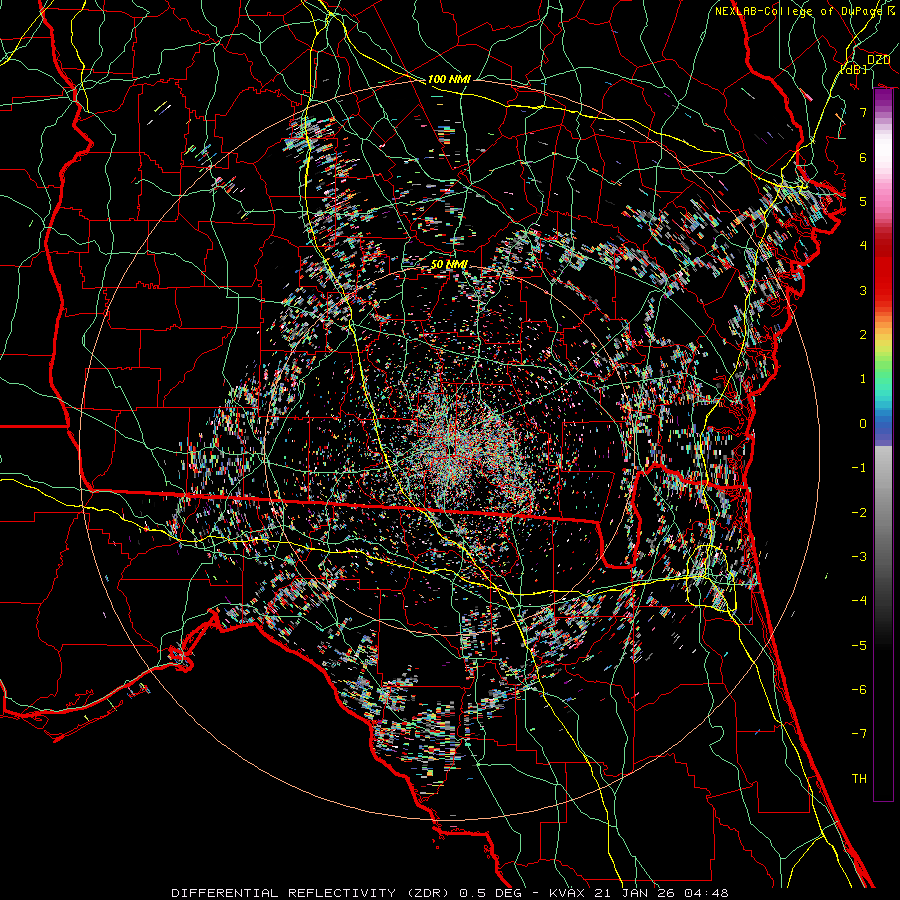
Task: Click the -6 scale label
Action: point(859,690)
